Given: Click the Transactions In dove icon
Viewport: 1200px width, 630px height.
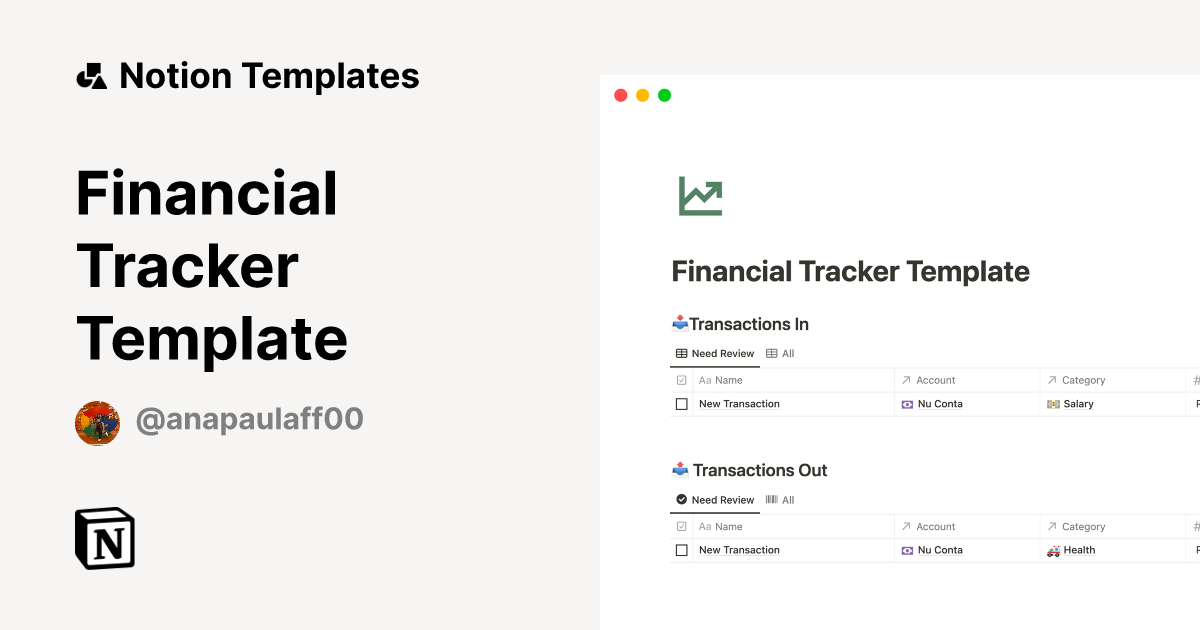Looking at the screenshot, I should point(680,322).
